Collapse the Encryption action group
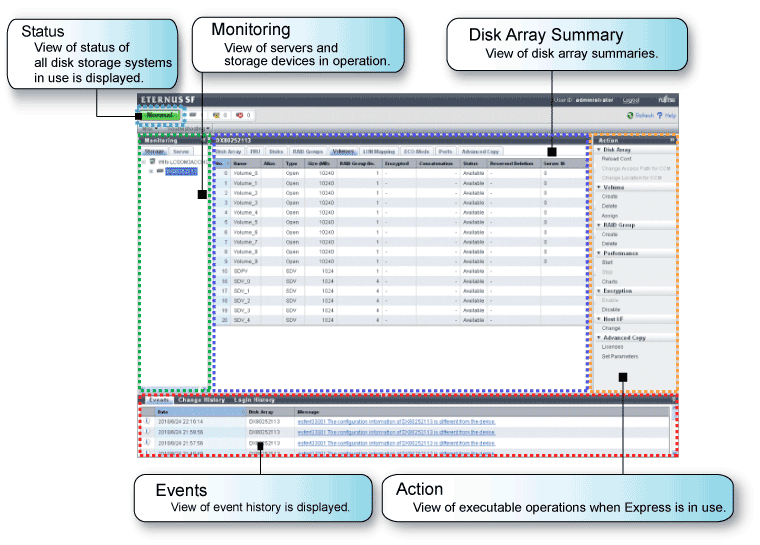 pyautogui.click(x=599, y=291)
